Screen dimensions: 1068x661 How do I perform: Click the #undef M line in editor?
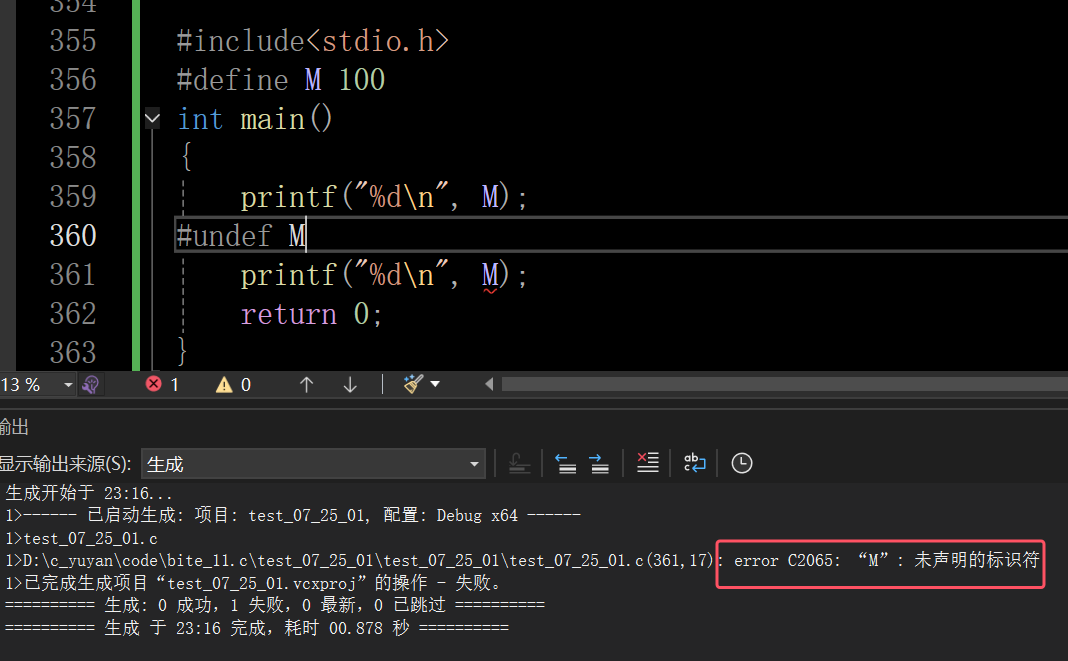[241, 236]
